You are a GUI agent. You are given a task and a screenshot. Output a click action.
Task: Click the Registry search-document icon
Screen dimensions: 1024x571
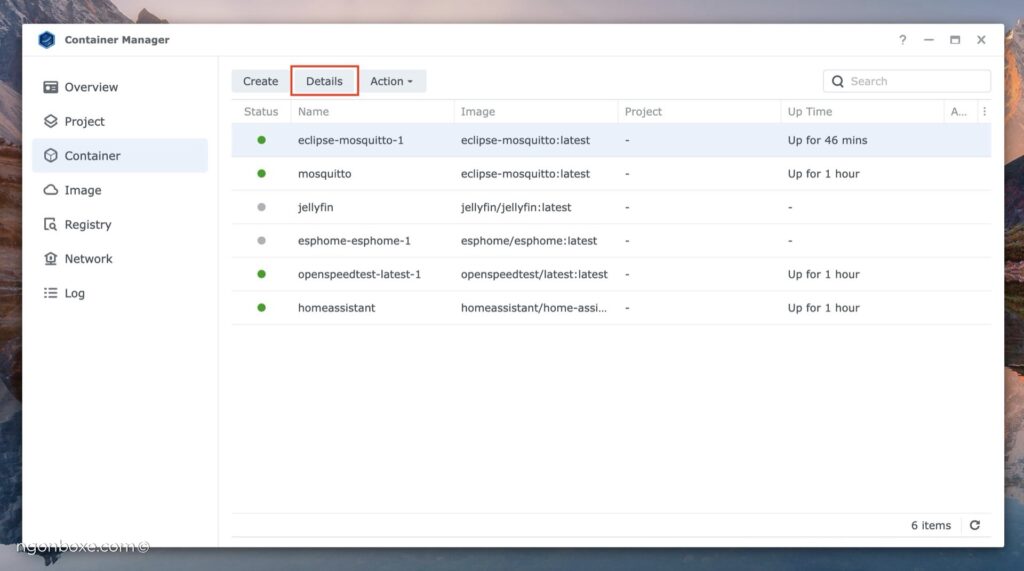click(50, 224)
